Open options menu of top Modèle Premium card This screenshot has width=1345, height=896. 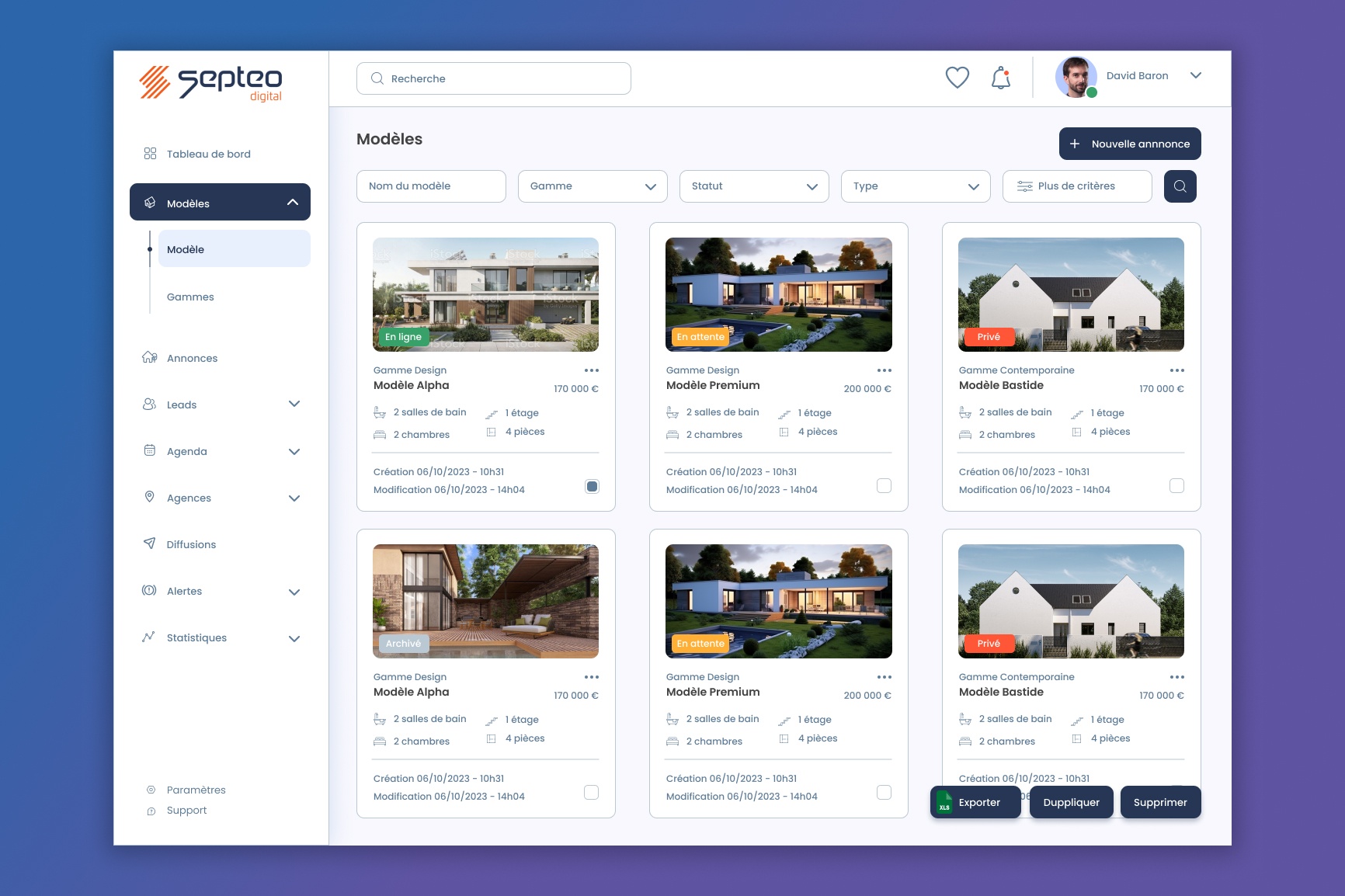[x=885, y=370]
